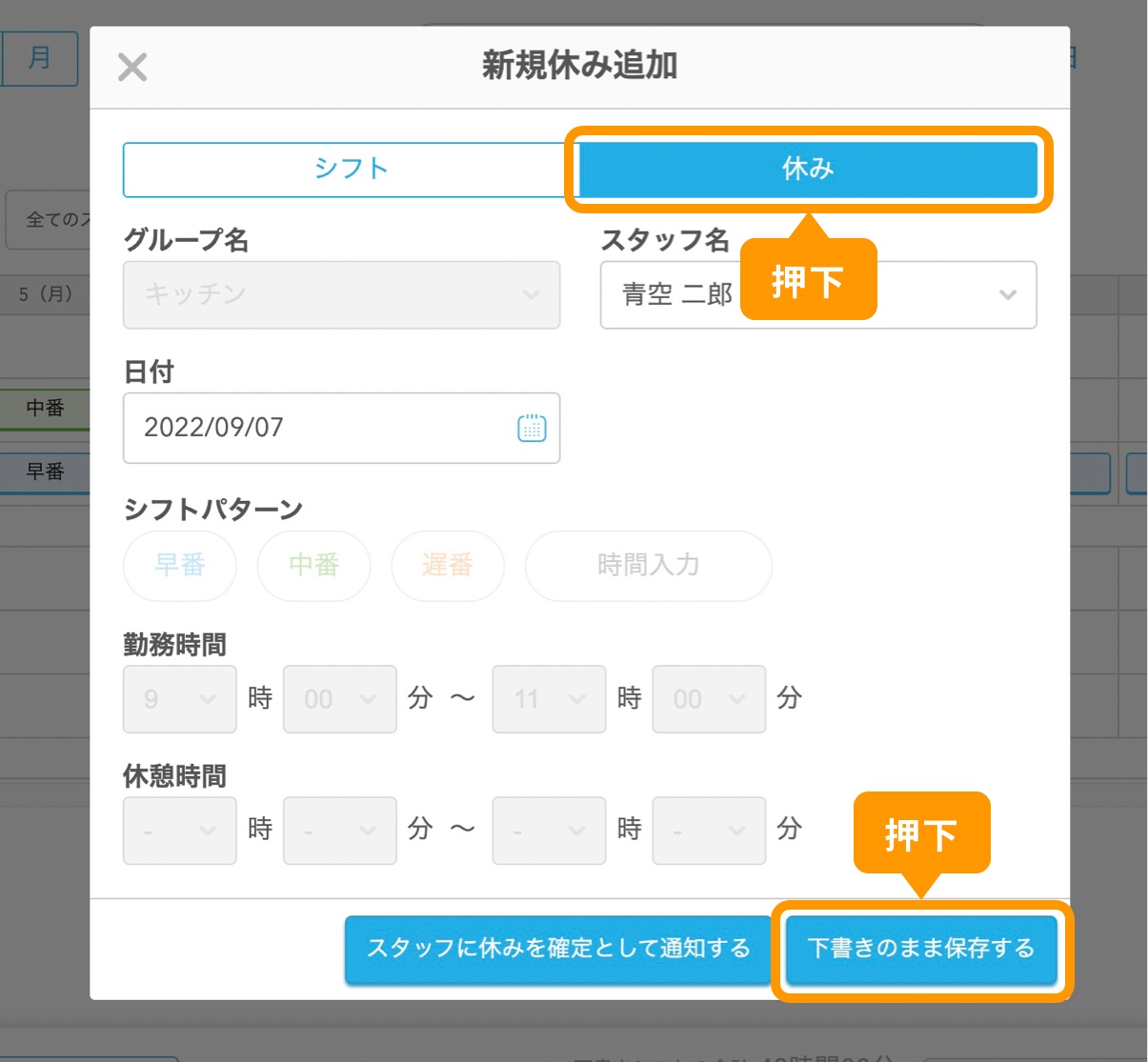Save as draft with 下書きのまま保存する
This screenshot has height=1062, width=1148.
tap(920, 951)
